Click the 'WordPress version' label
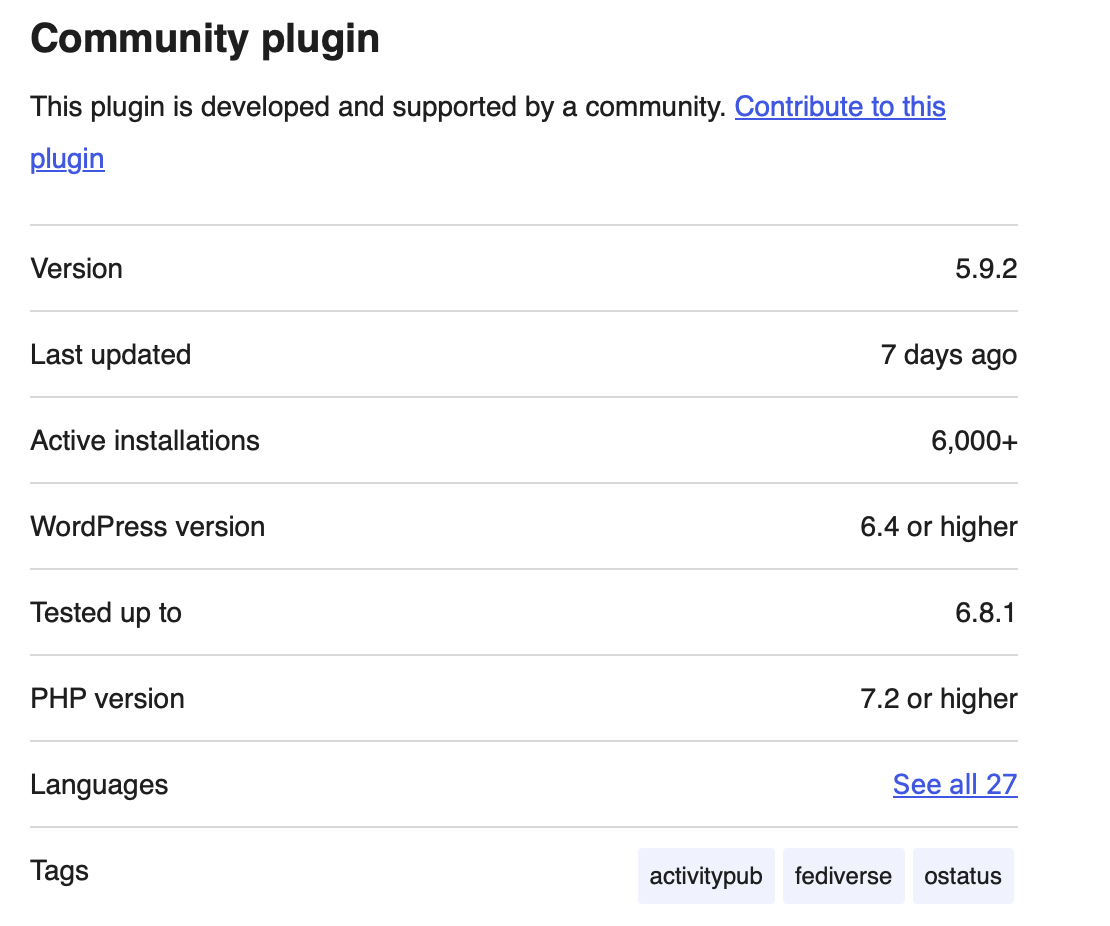The width and height of the screenshot is (1110, 926). tap(148, 527)
